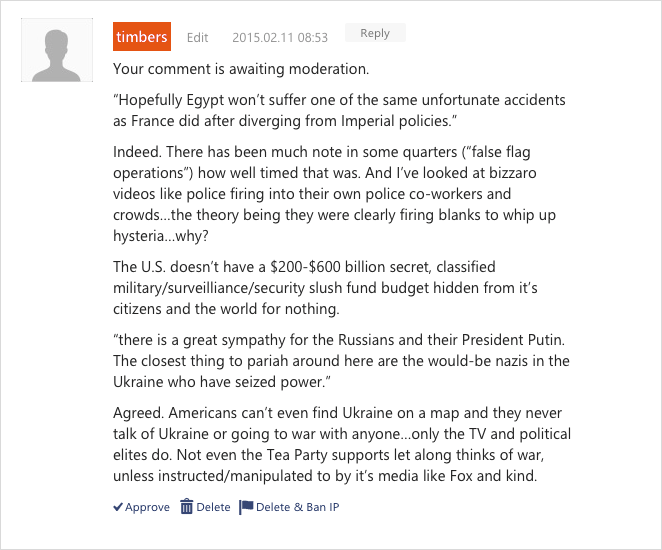Click the paragraph beginning with Agreed
This screenshot has height=550, width=662.
342,444
